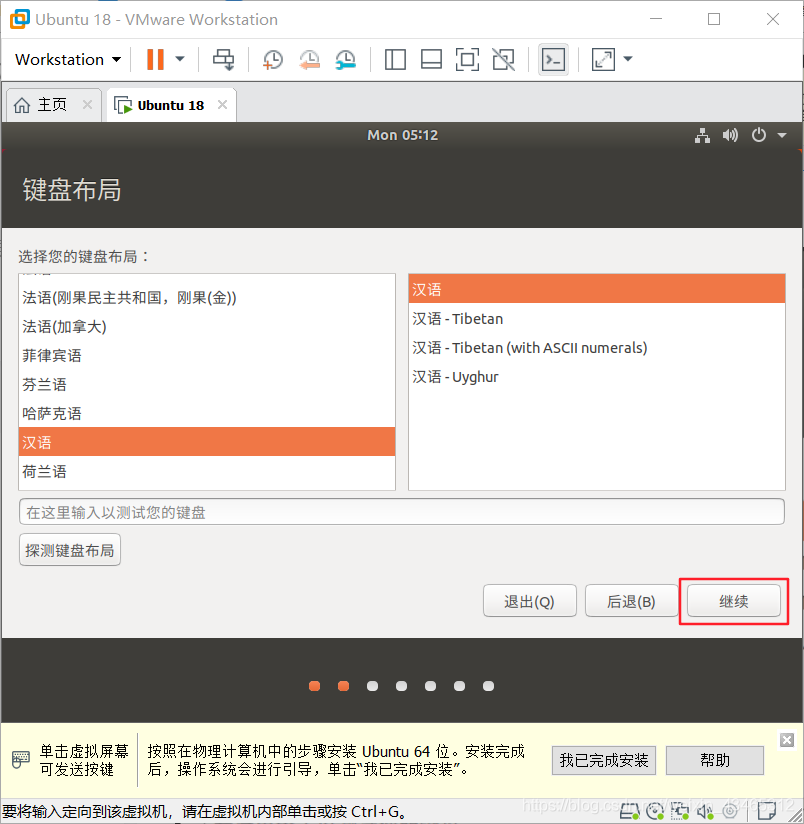The height and width of the screenshot is (824, 804).
Task: Click the sound card status icon
Action: point(705,812)
